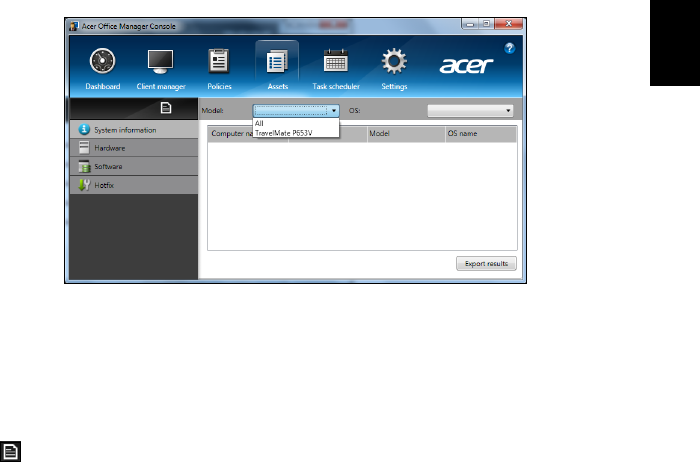Screen dimensions: 700x462
Task: Click the acer logo in the header
Action: [466, 66]
